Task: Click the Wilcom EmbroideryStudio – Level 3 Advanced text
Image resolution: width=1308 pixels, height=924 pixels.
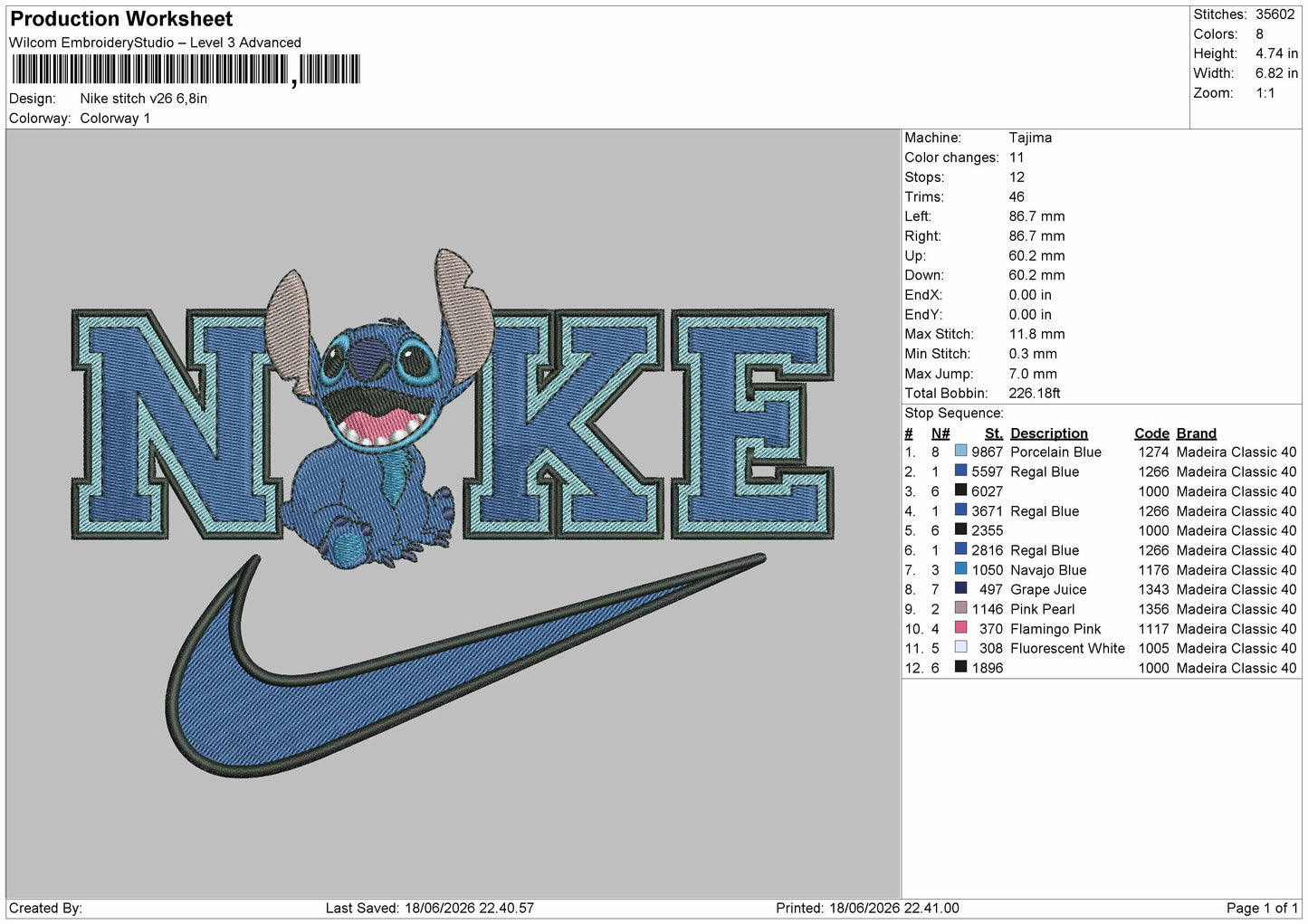Action: (x=155, y=43)
